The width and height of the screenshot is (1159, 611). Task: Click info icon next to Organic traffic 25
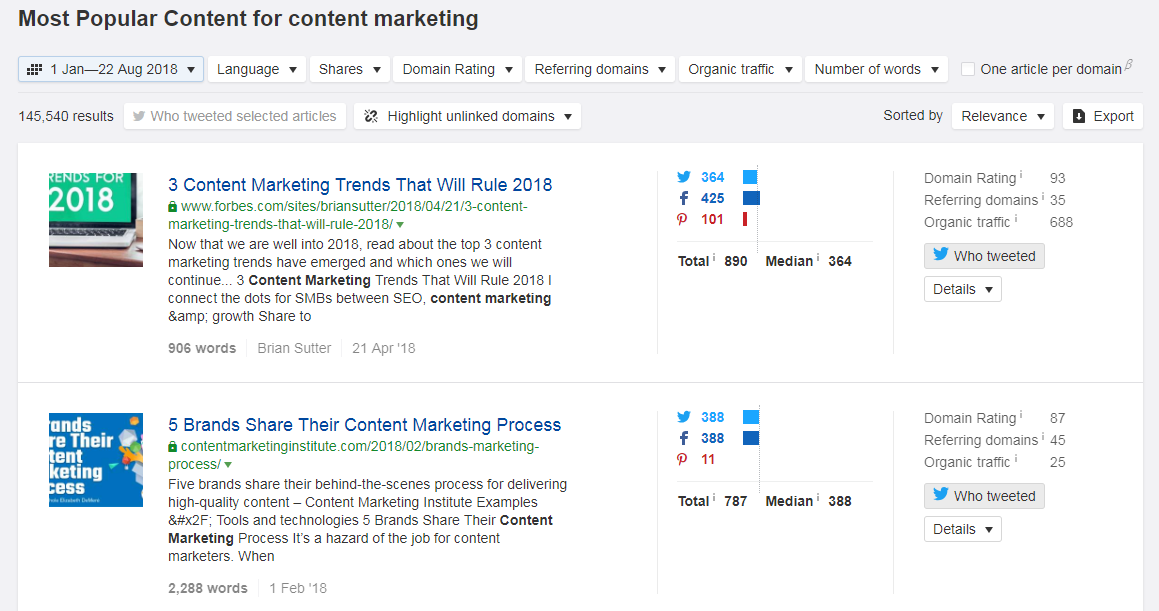1016,459
